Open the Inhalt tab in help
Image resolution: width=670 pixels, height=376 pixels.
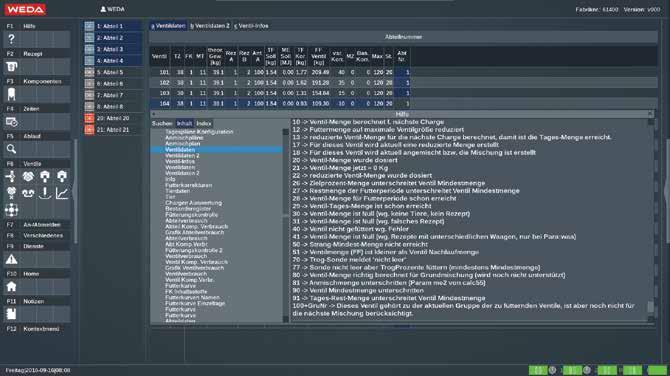tap(185, 123)
